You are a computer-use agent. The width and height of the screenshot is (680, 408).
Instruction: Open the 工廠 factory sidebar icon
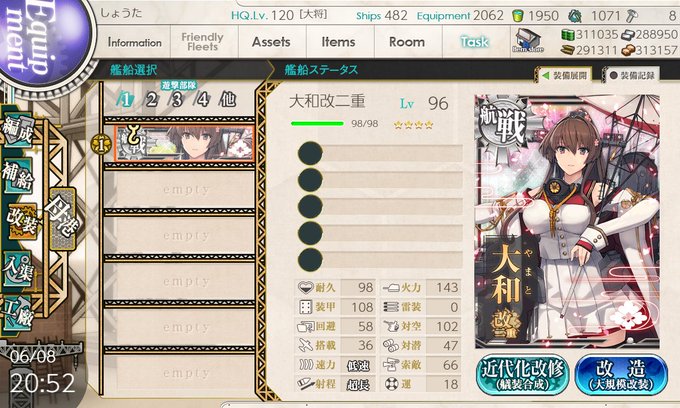(18, 313)
